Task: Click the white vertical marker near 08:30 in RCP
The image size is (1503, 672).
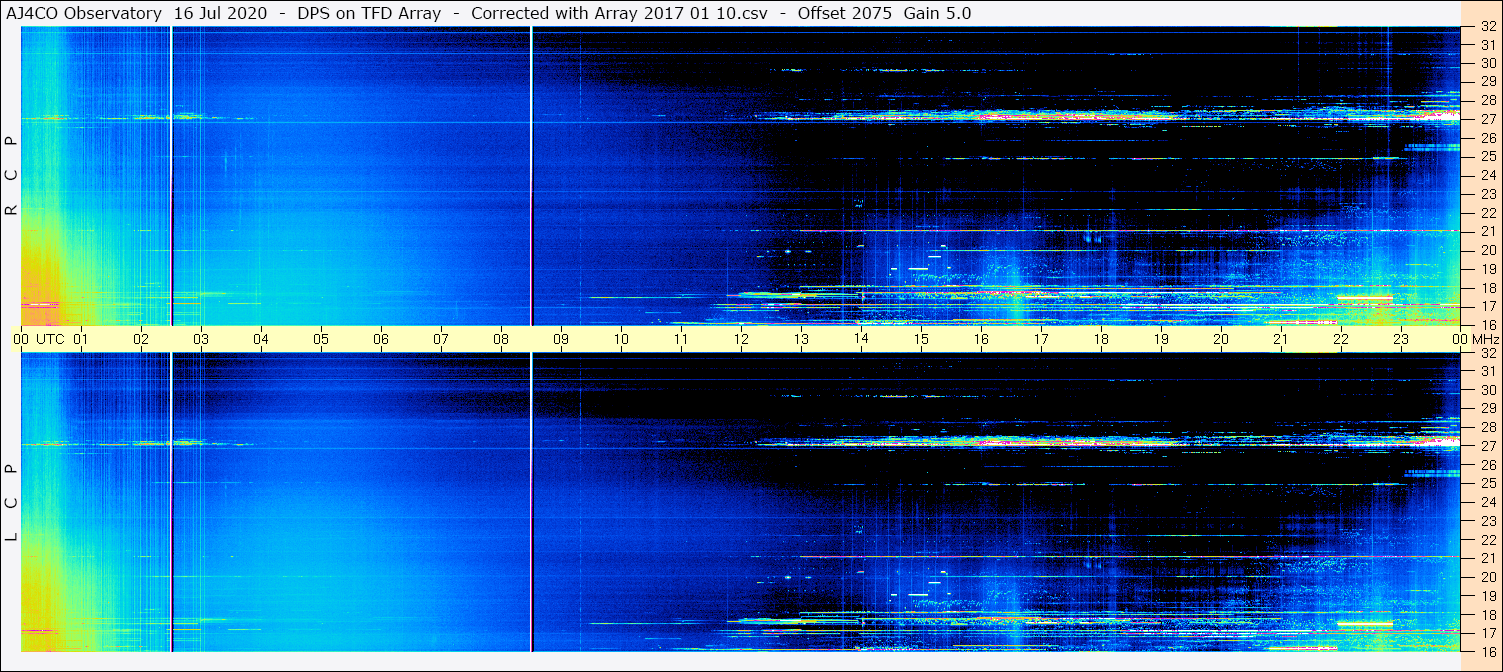Action: [x=532, y=175]
